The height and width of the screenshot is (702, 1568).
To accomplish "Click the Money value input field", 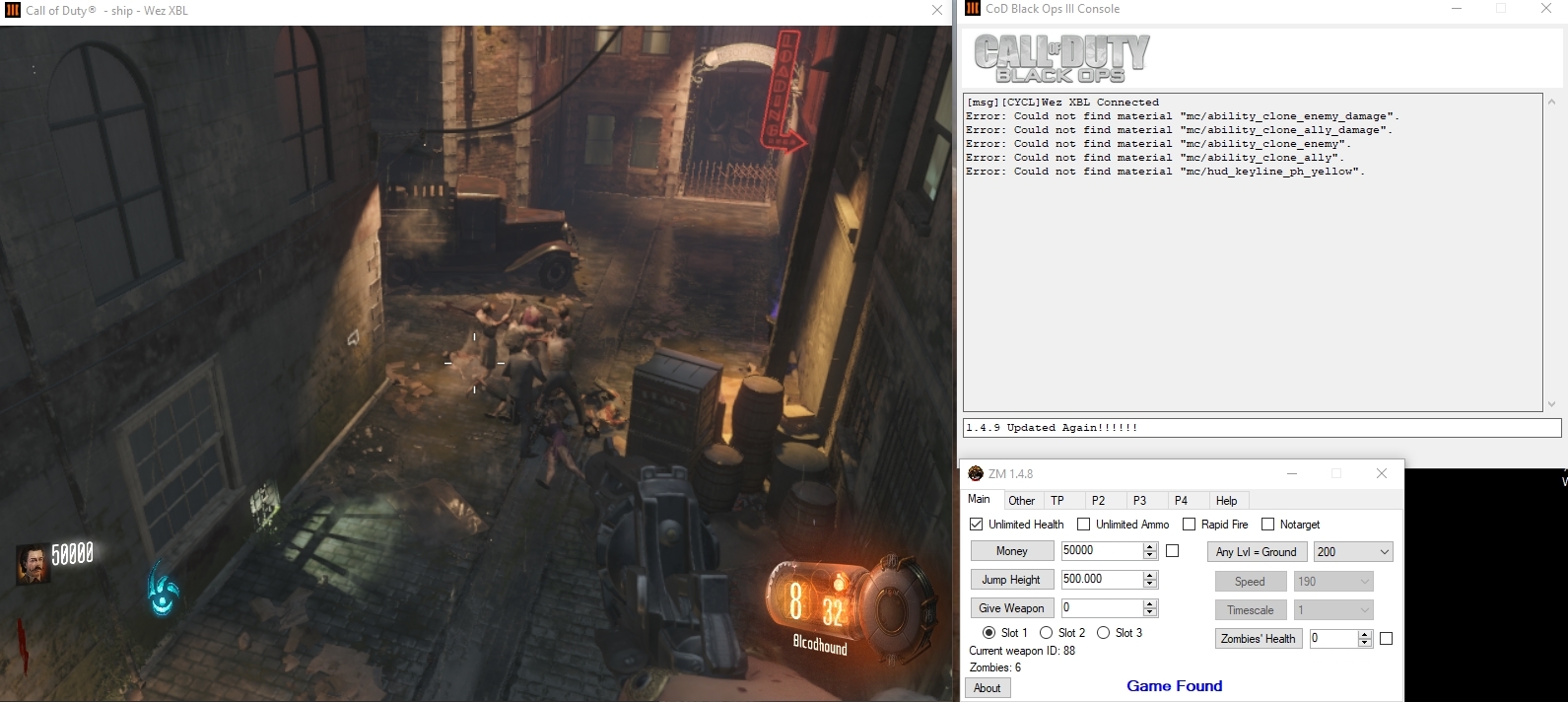I will [x=1102, y=551].
